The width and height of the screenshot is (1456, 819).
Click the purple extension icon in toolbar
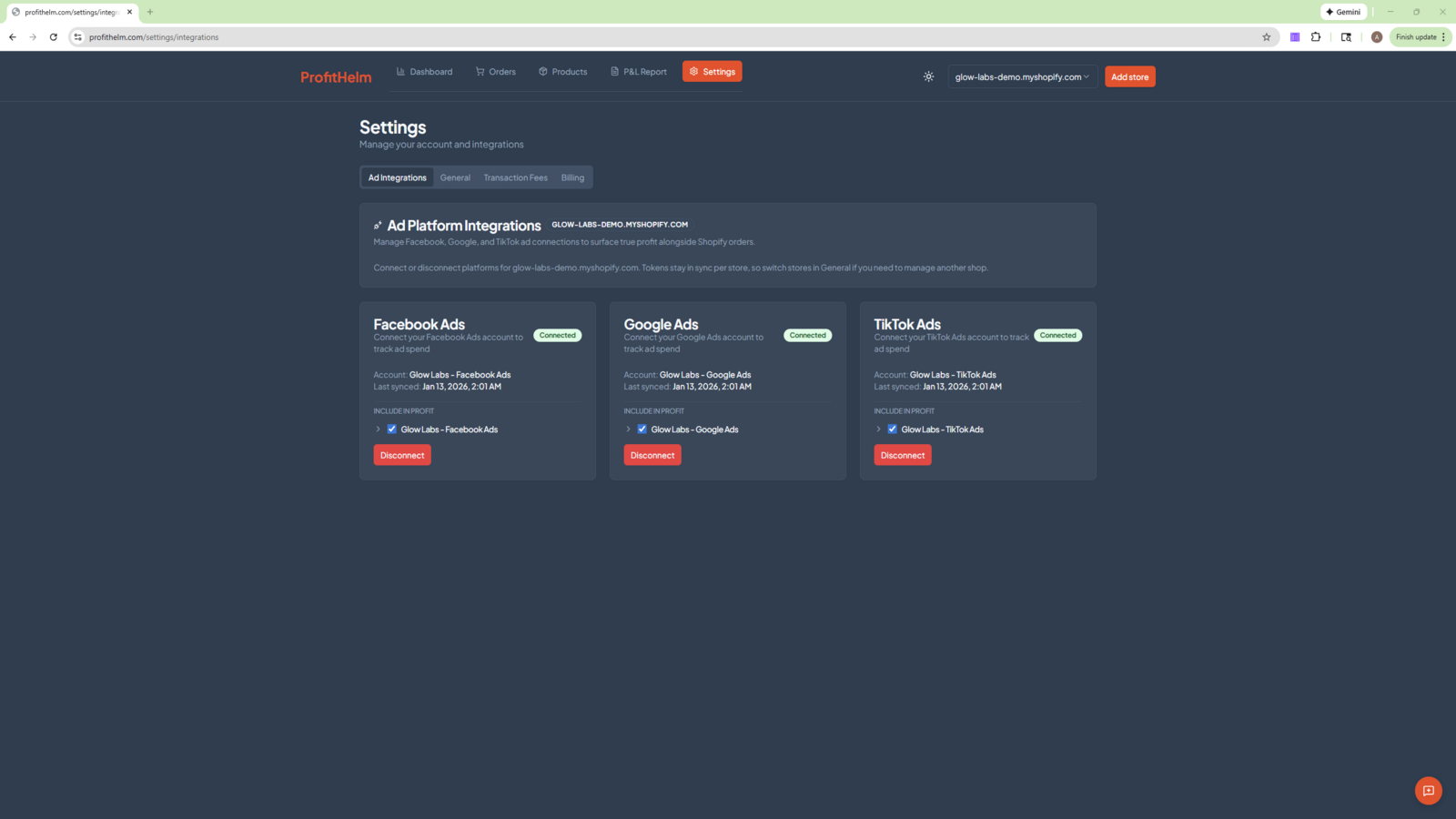[x=1295, y=37]
